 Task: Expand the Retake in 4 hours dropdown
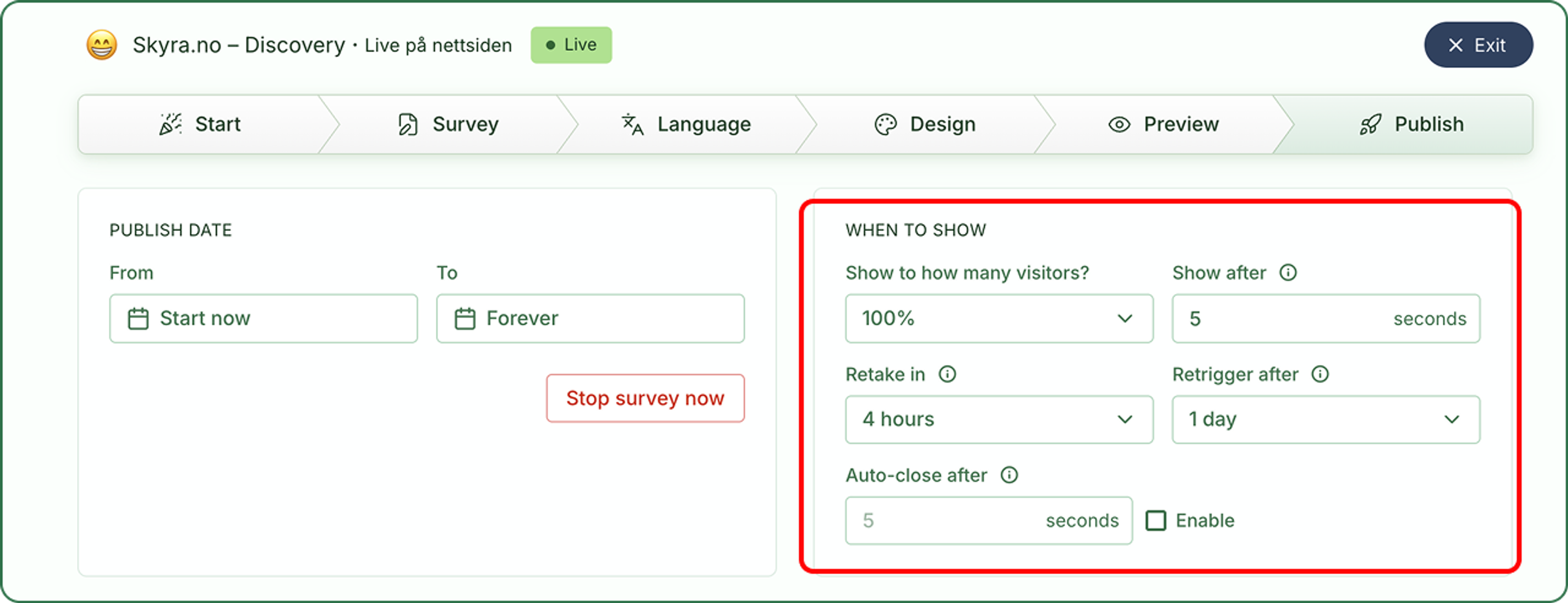pyautogui.click(x=999, y=420)
